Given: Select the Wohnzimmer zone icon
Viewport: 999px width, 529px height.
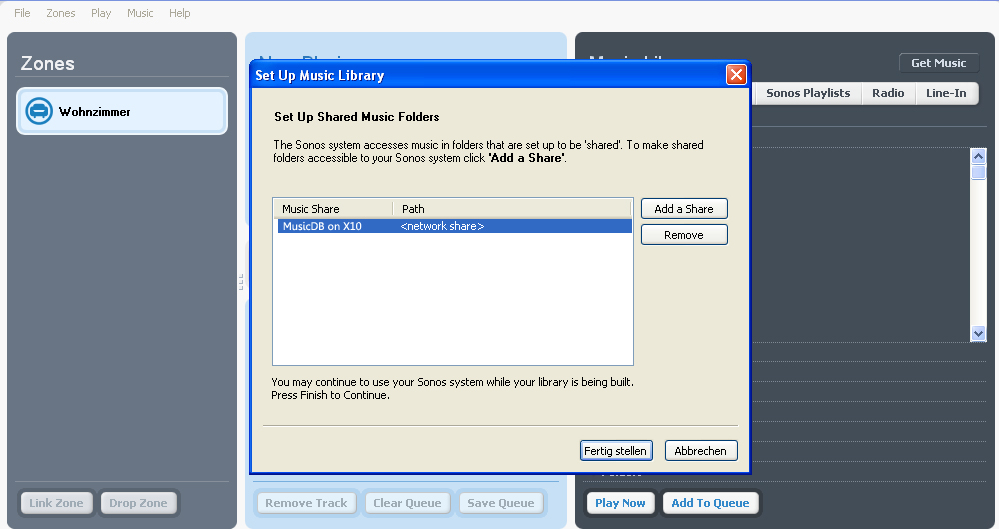Looking at the screenshot, I should pyautogui.click(x=39, y=111).
